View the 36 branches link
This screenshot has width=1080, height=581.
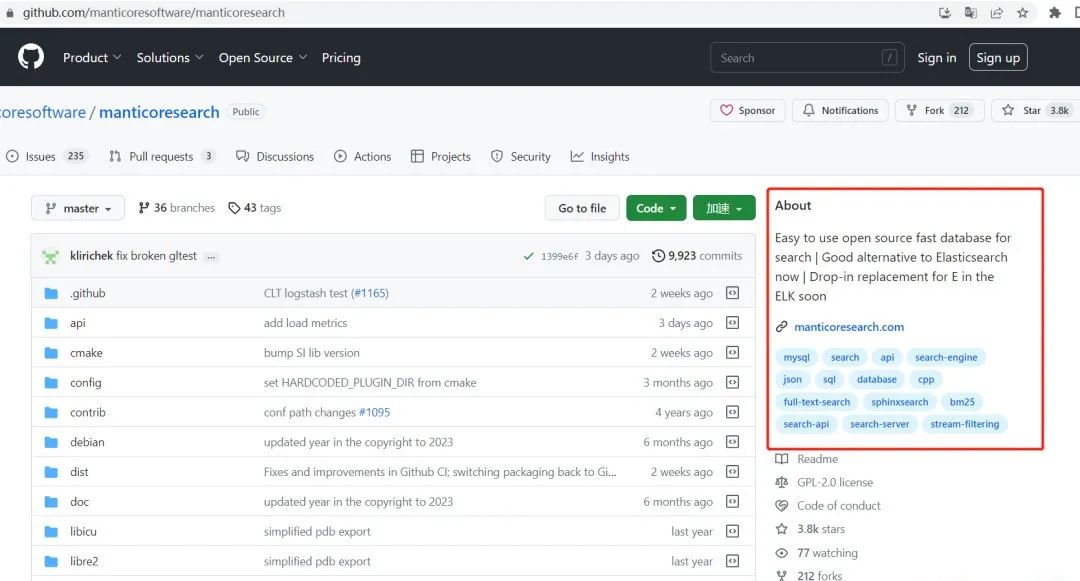pos(176,208)
